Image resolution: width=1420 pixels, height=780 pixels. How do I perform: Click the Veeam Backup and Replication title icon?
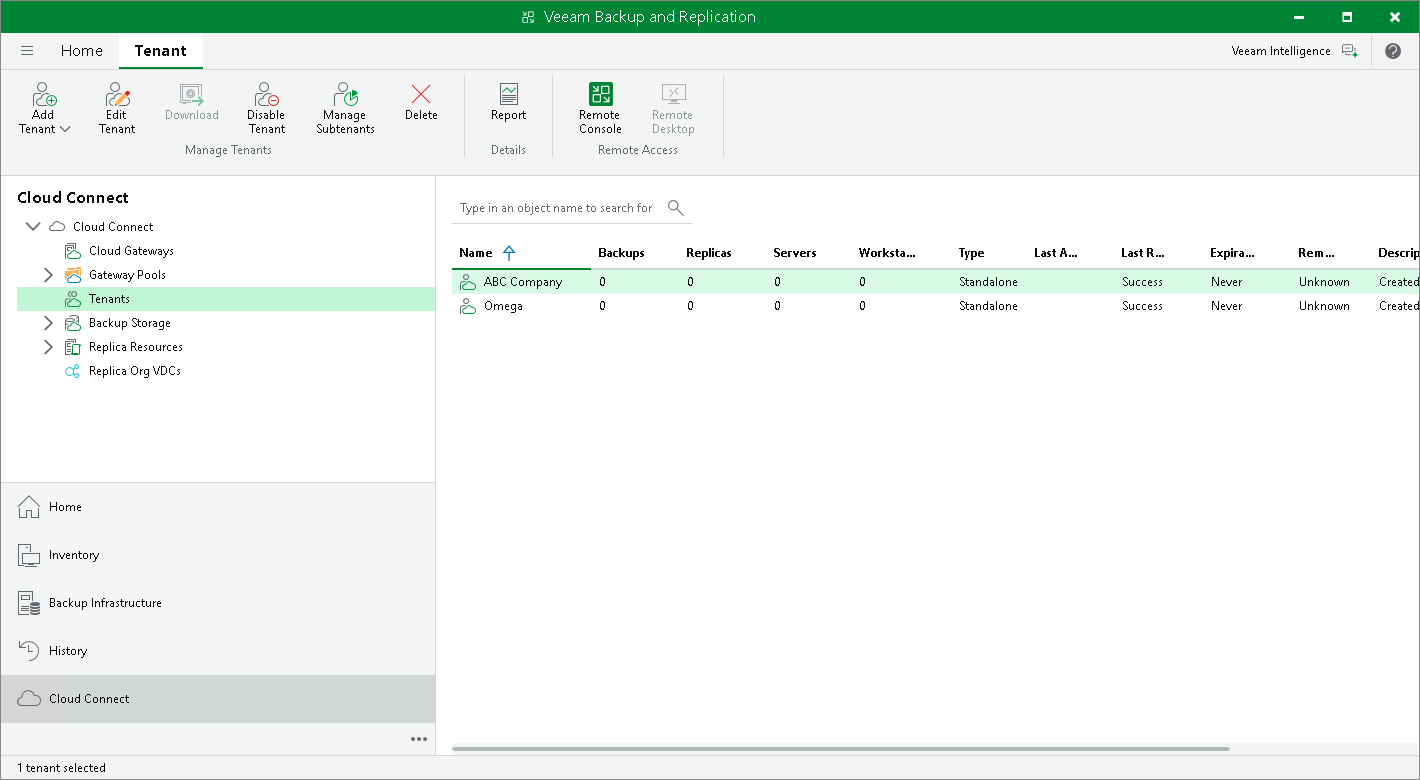click(528, 17)
